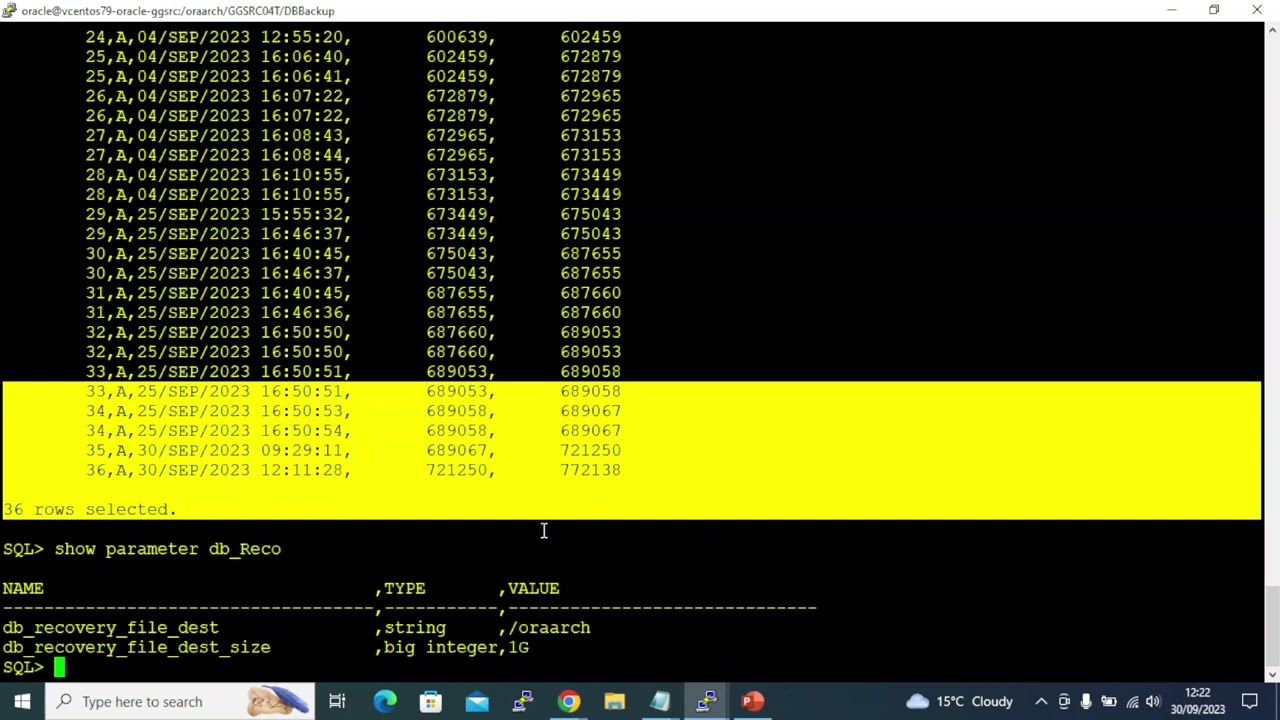
Task: Close the PuTTY terminal window
Action: [1257, 10]
